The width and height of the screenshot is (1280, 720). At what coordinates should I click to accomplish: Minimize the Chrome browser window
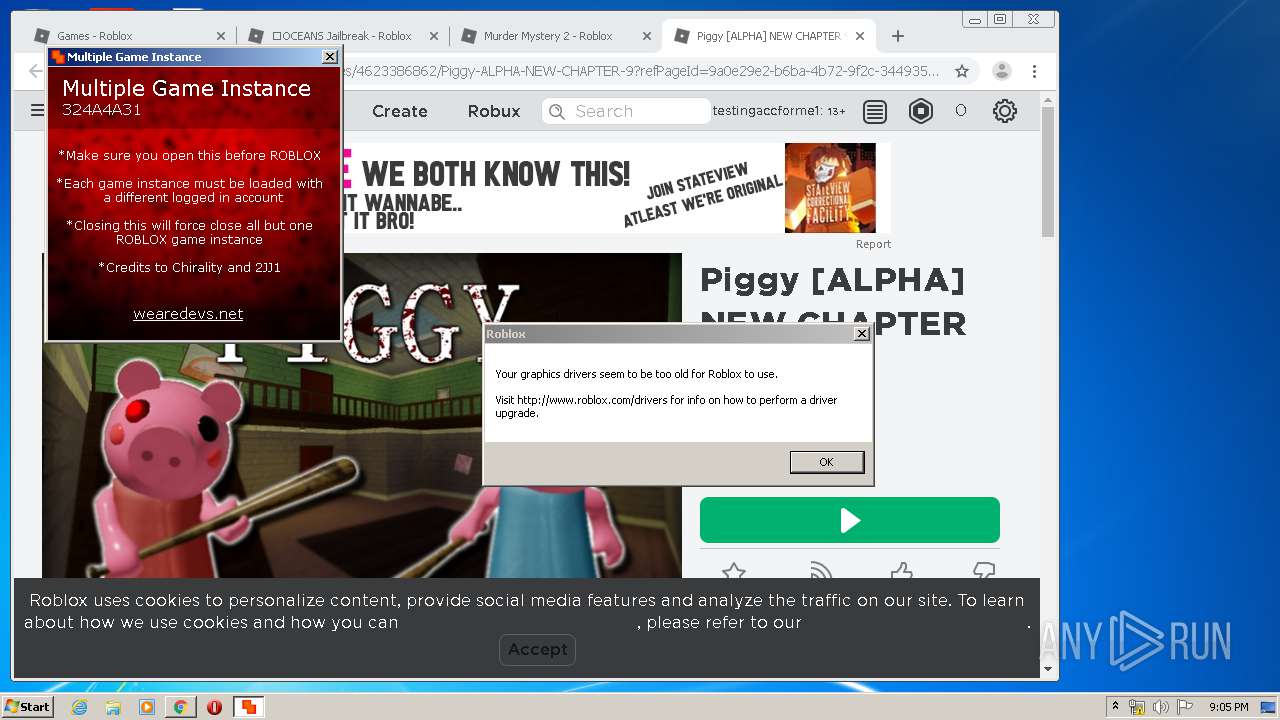975,19
